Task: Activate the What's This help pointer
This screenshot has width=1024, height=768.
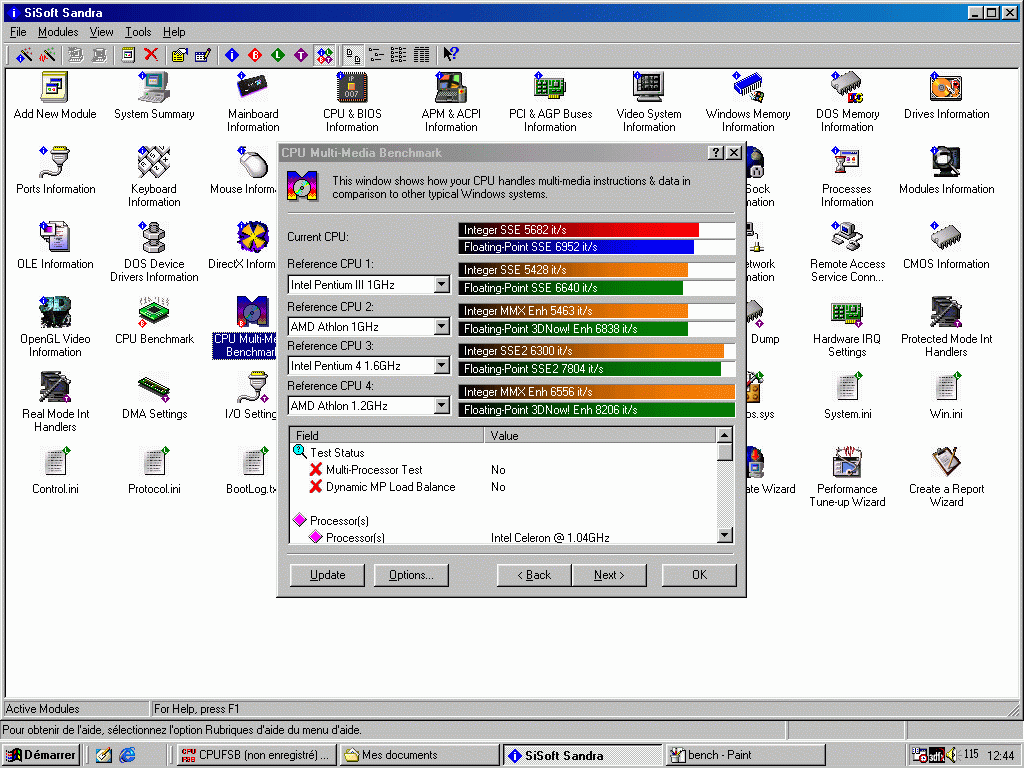Action: 451,55
